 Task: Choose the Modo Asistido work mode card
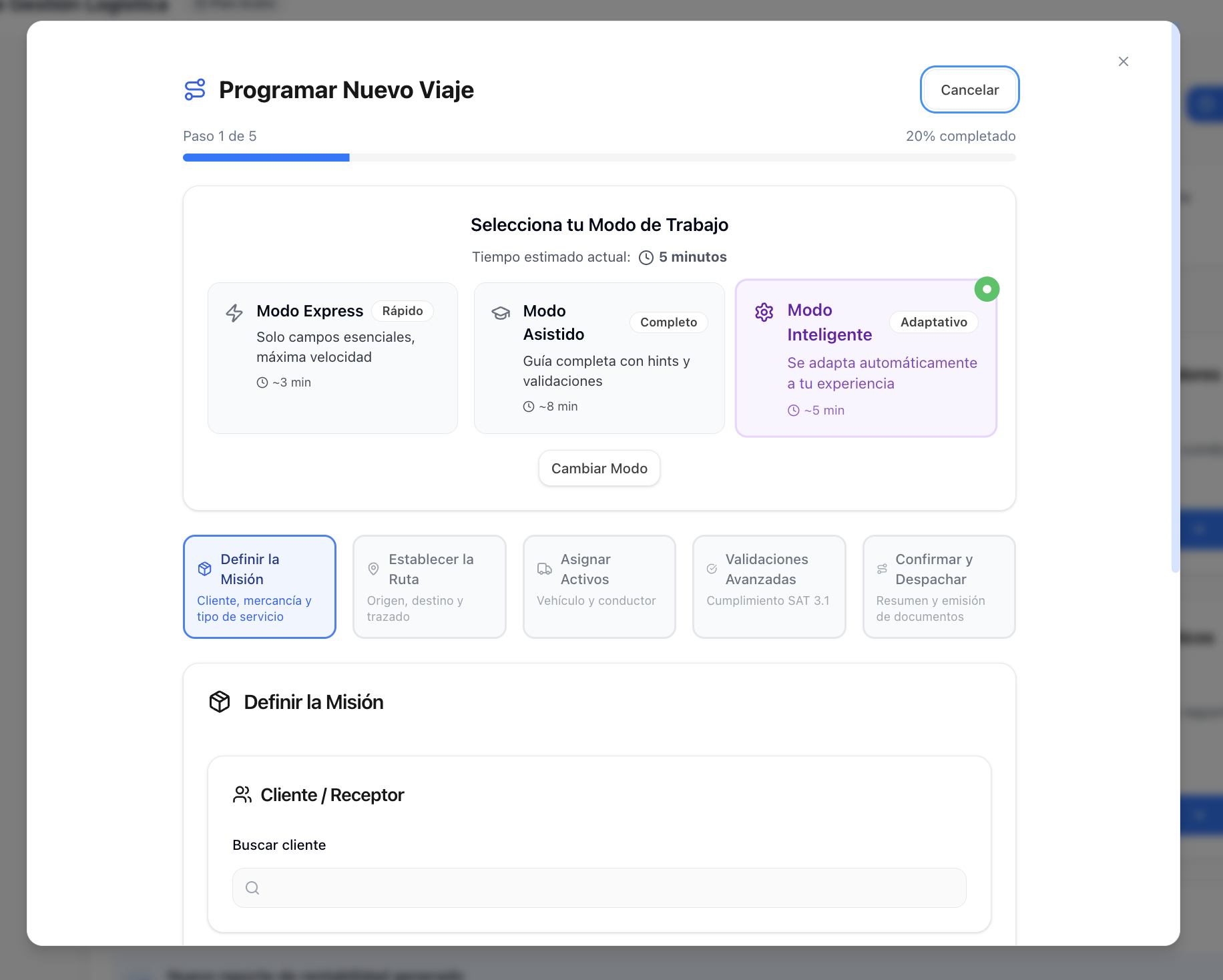point(599,358)
